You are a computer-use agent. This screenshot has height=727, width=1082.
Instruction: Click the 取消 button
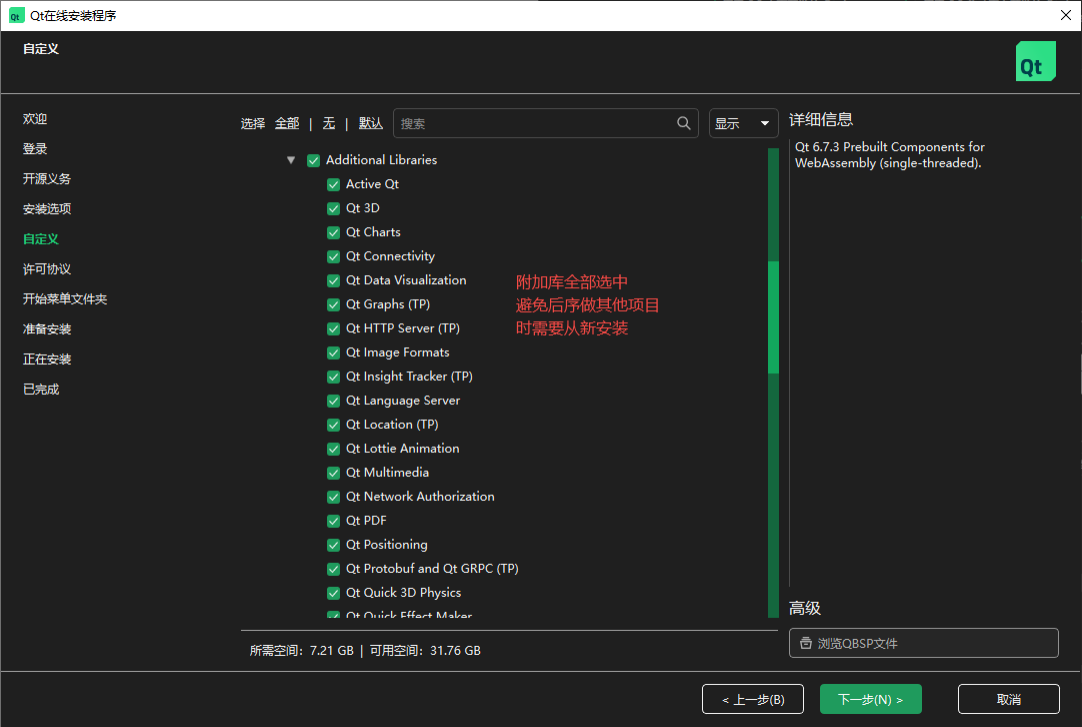point(1008,699)
